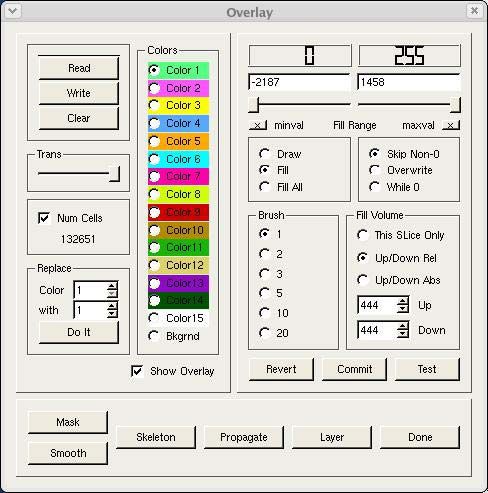This screenshot has height=493, width=488.
Task: Select Color 6 cyan swatch
Action: 178,159
